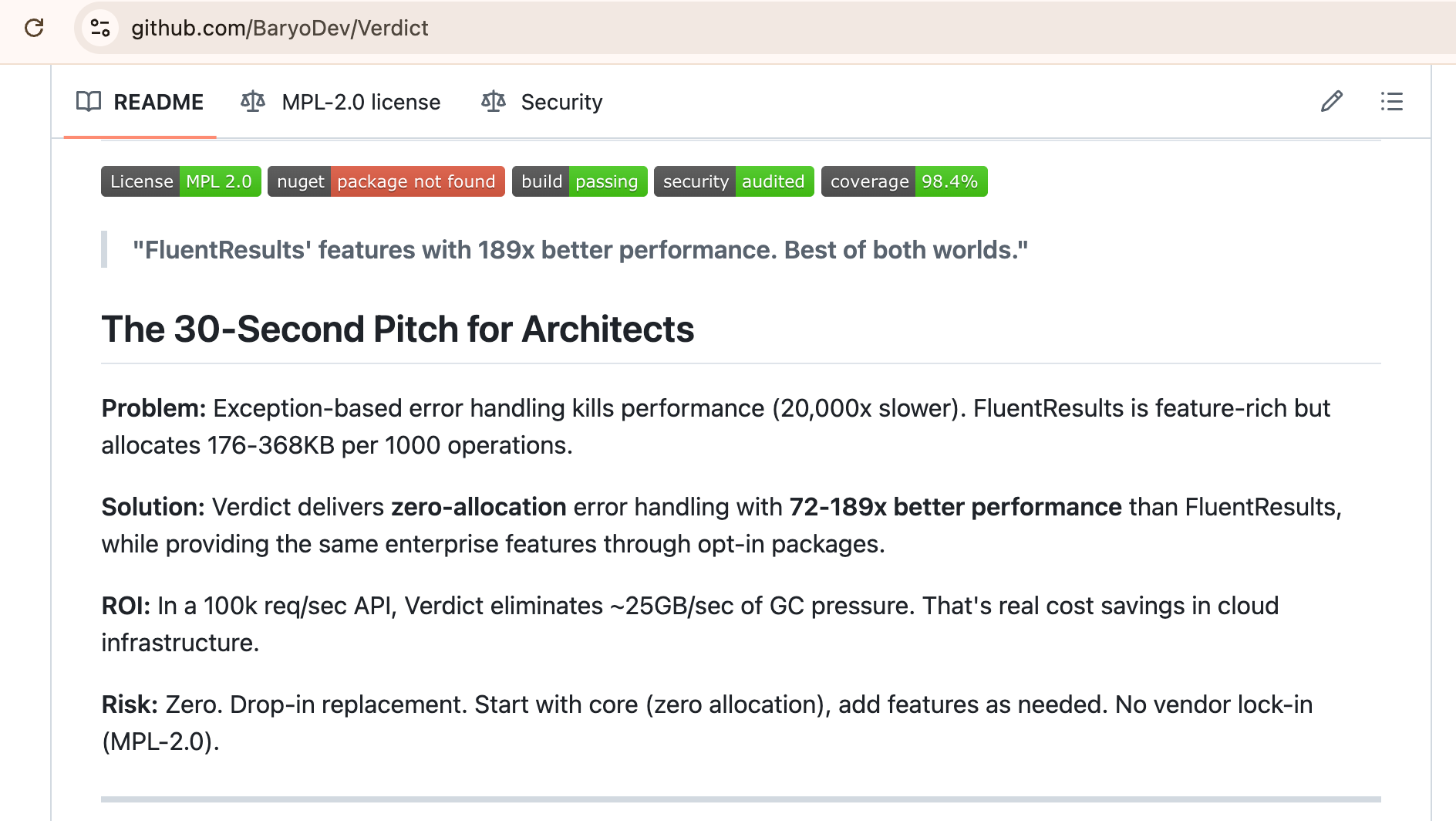Click the '~25GB/sec of GC pressure' text
The height and width of the screenshot is (821, 1456).
click(761, 606)
